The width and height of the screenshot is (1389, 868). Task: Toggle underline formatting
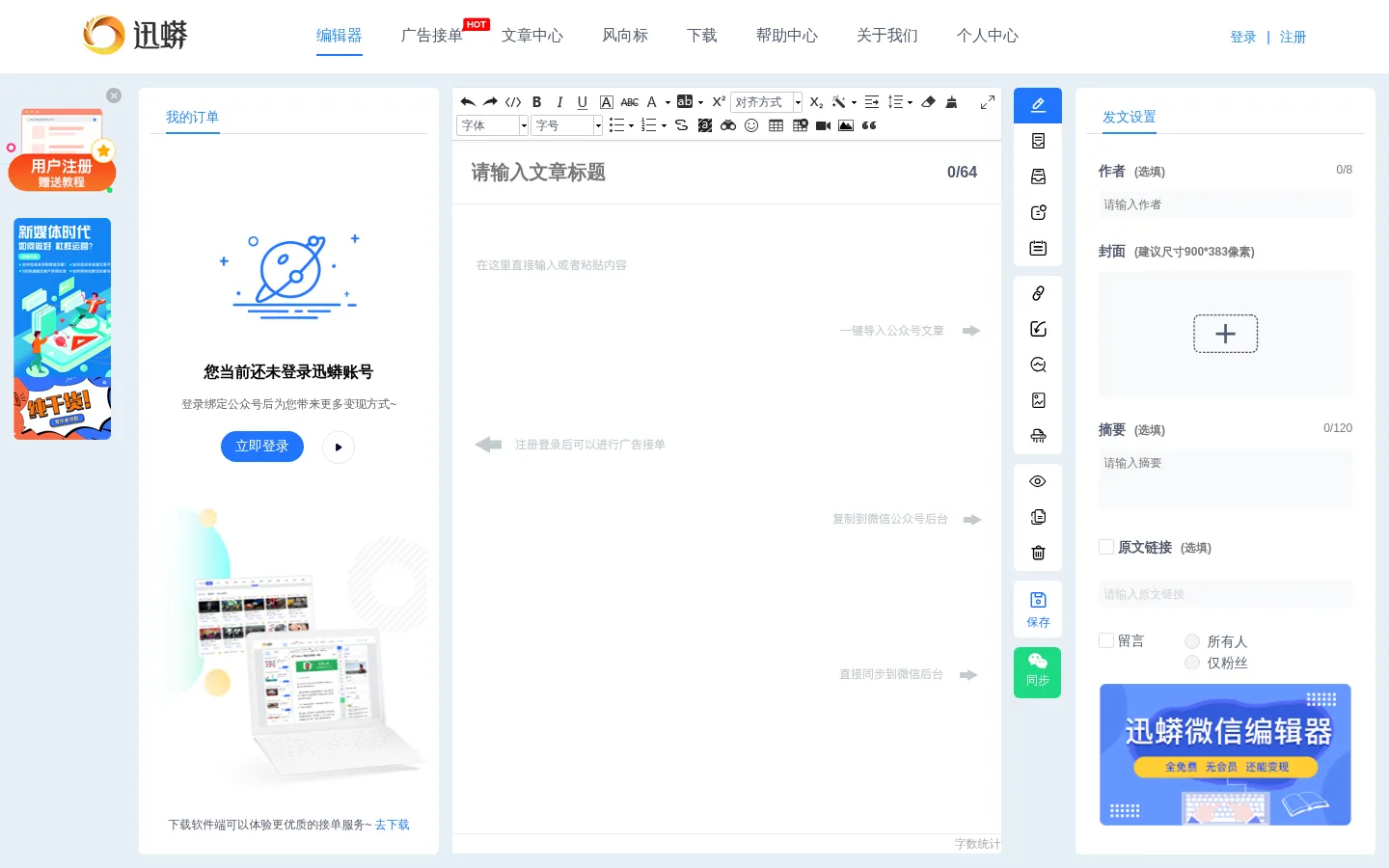pos(583,102)
